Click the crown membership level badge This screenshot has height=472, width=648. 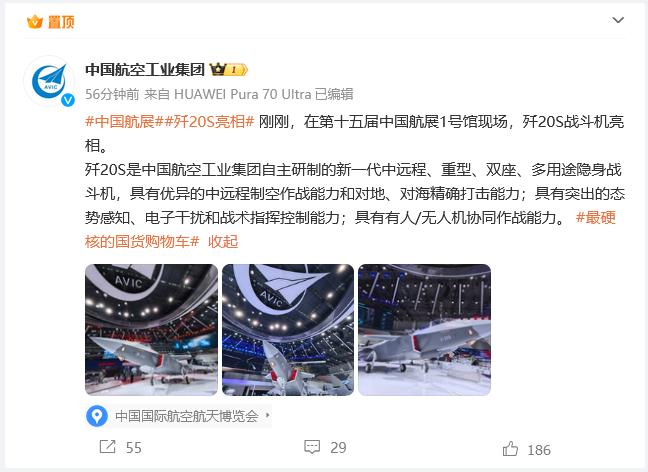(229, 69)
